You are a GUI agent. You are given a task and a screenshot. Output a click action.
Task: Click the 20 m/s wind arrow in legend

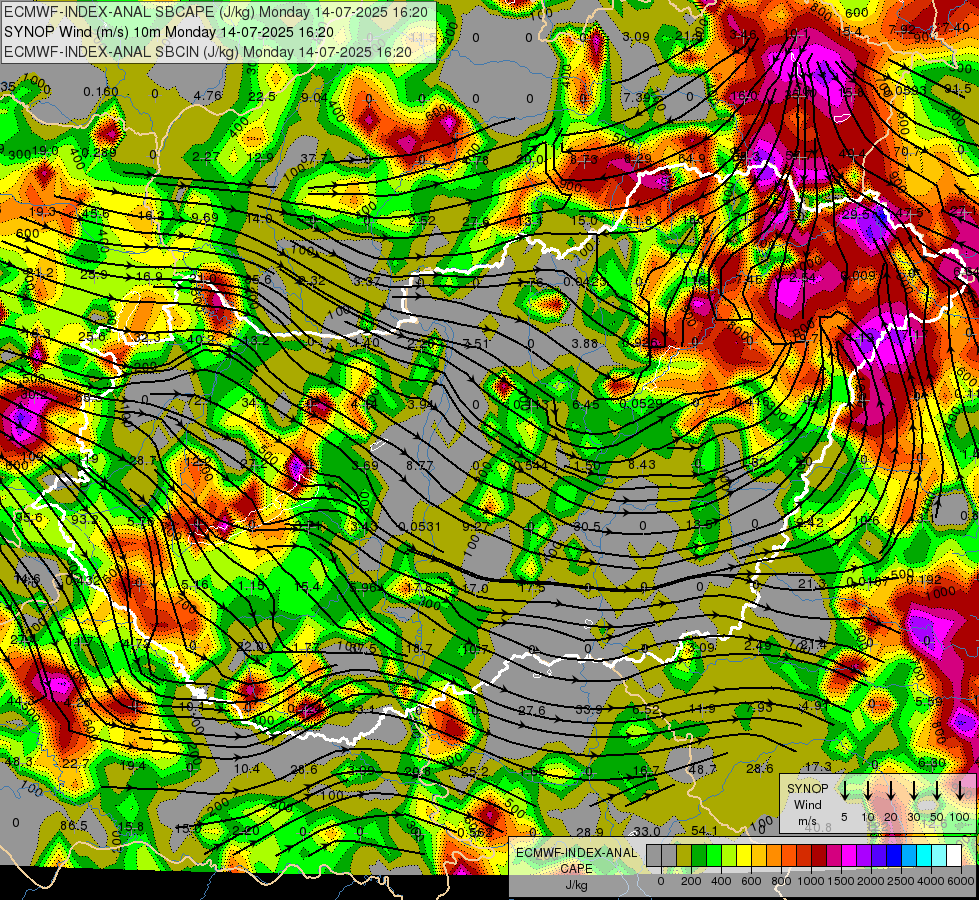click(890, 791)
